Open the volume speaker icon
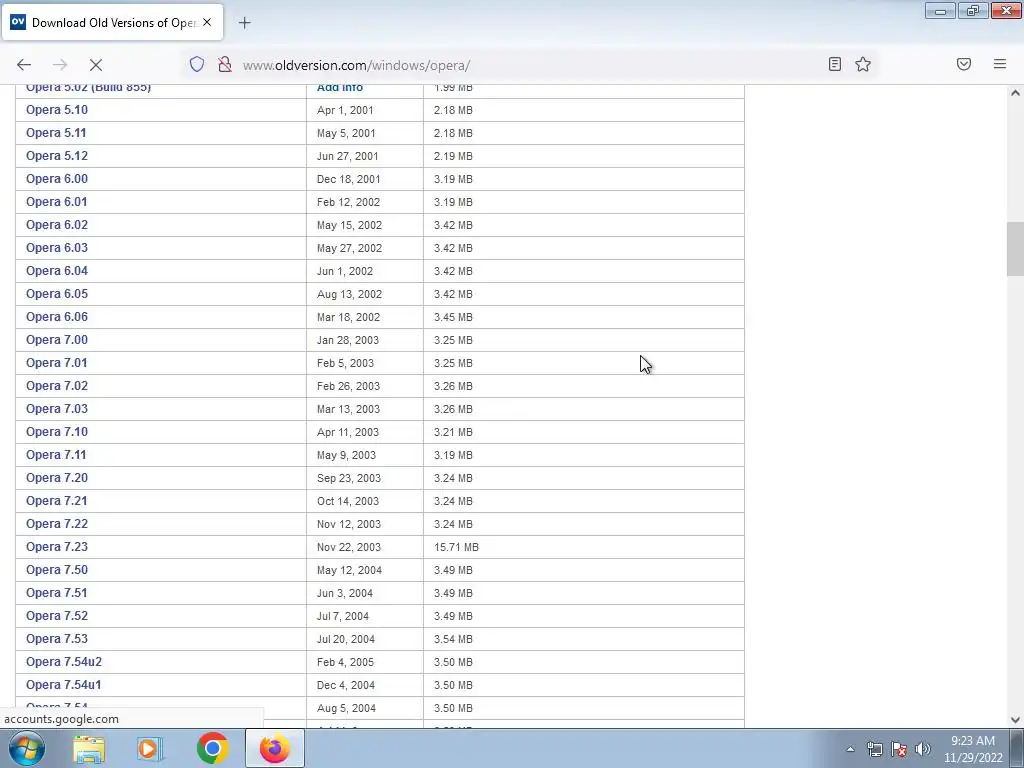 coord(923,749)
